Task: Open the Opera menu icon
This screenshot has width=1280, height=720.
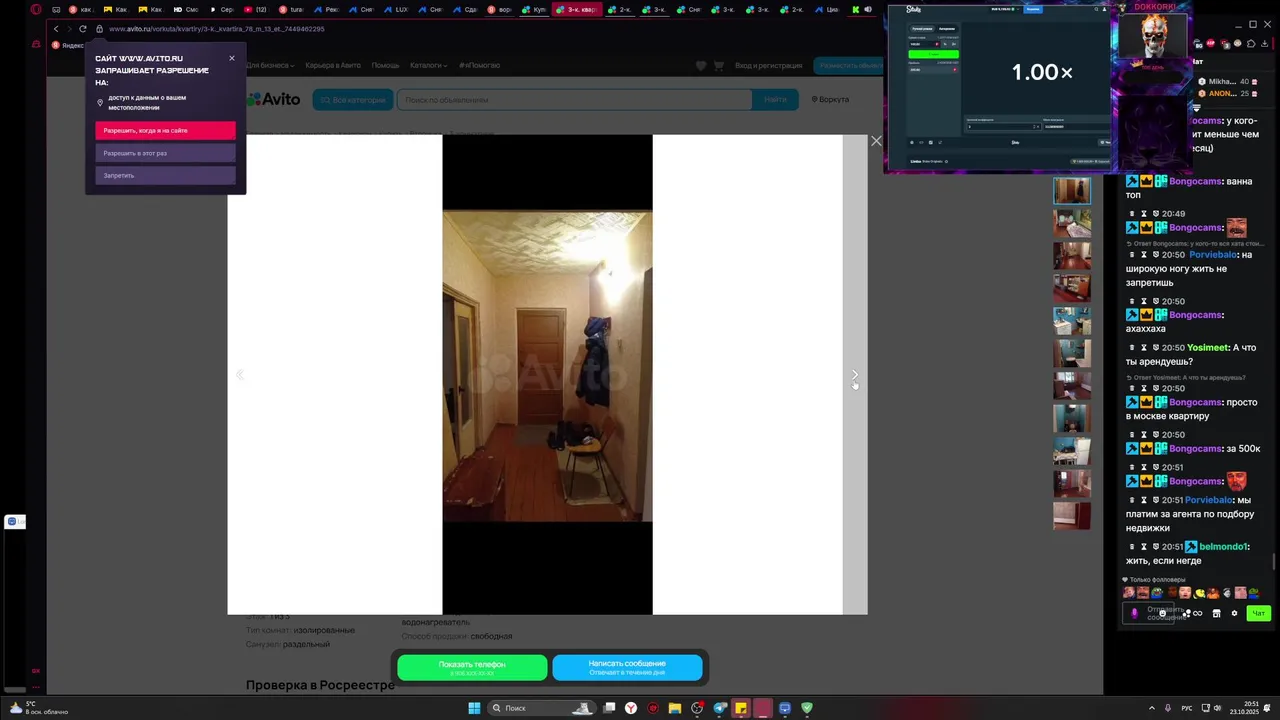Action: pos(36,9)
